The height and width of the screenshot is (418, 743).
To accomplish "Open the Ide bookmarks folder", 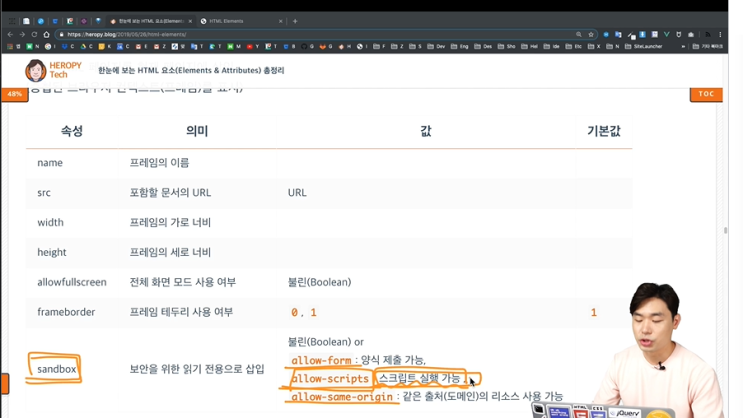I will coord(552,46).
